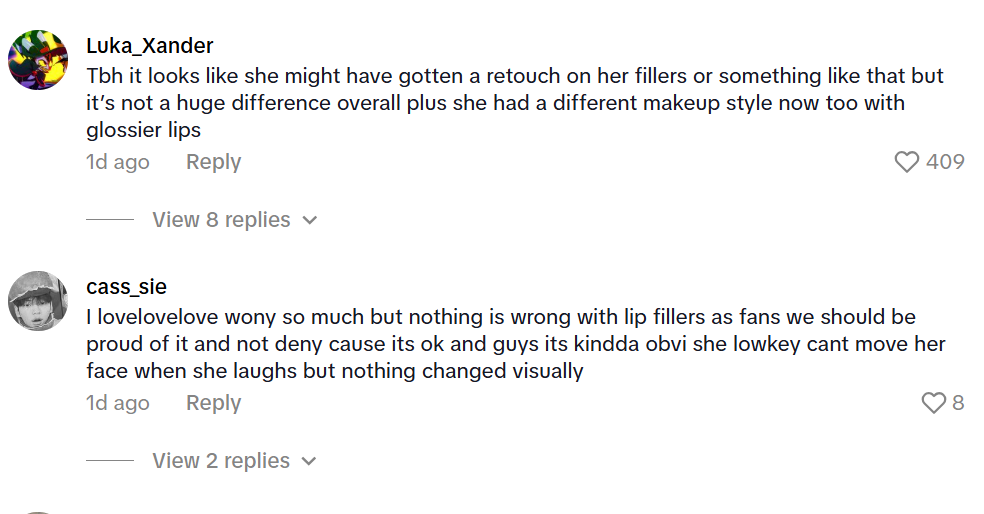Click the divider line before View 2 replies
This screenshot has width=984, height=514.
point(110,461)
